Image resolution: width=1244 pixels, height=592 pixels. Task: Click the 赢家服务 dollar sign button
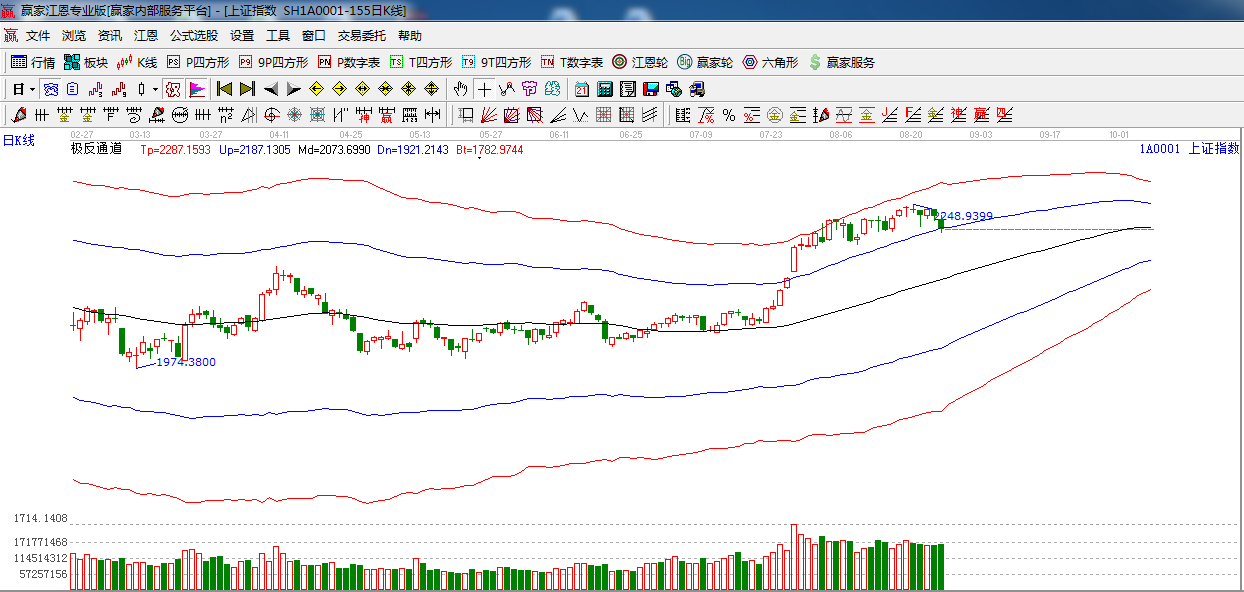[x=841, y=62]
